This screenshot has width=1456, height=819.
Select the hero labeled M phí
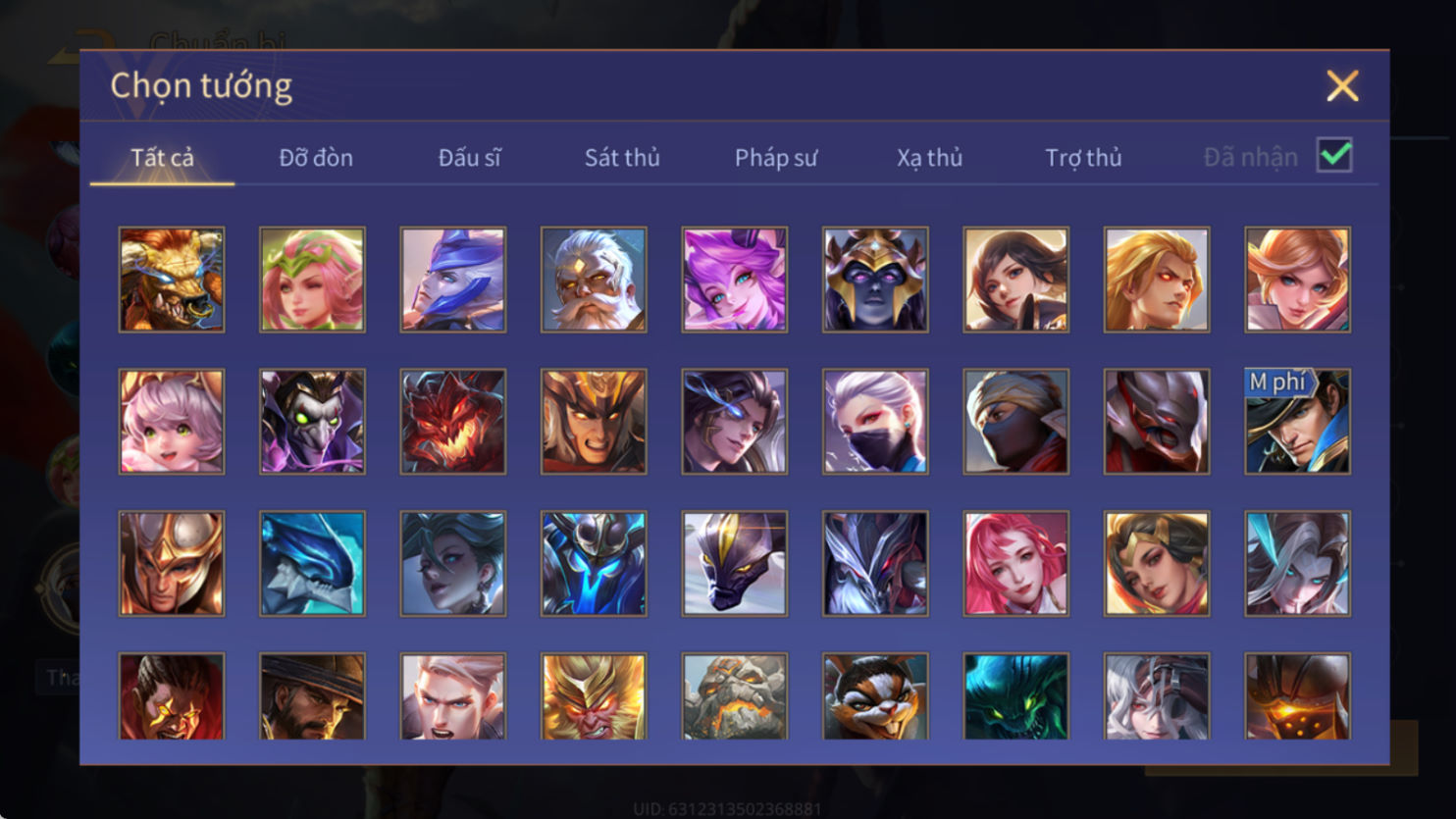pyautogui.click(x=1297, y=422)
